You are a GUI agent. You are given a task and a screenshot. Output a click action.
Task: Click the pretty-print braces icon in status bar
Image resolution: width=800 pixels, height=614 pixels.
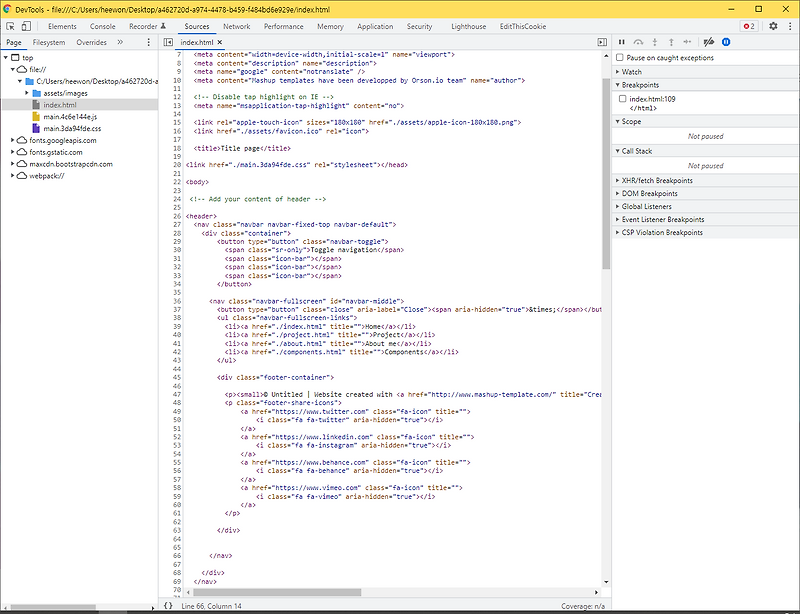coord(170,604)
